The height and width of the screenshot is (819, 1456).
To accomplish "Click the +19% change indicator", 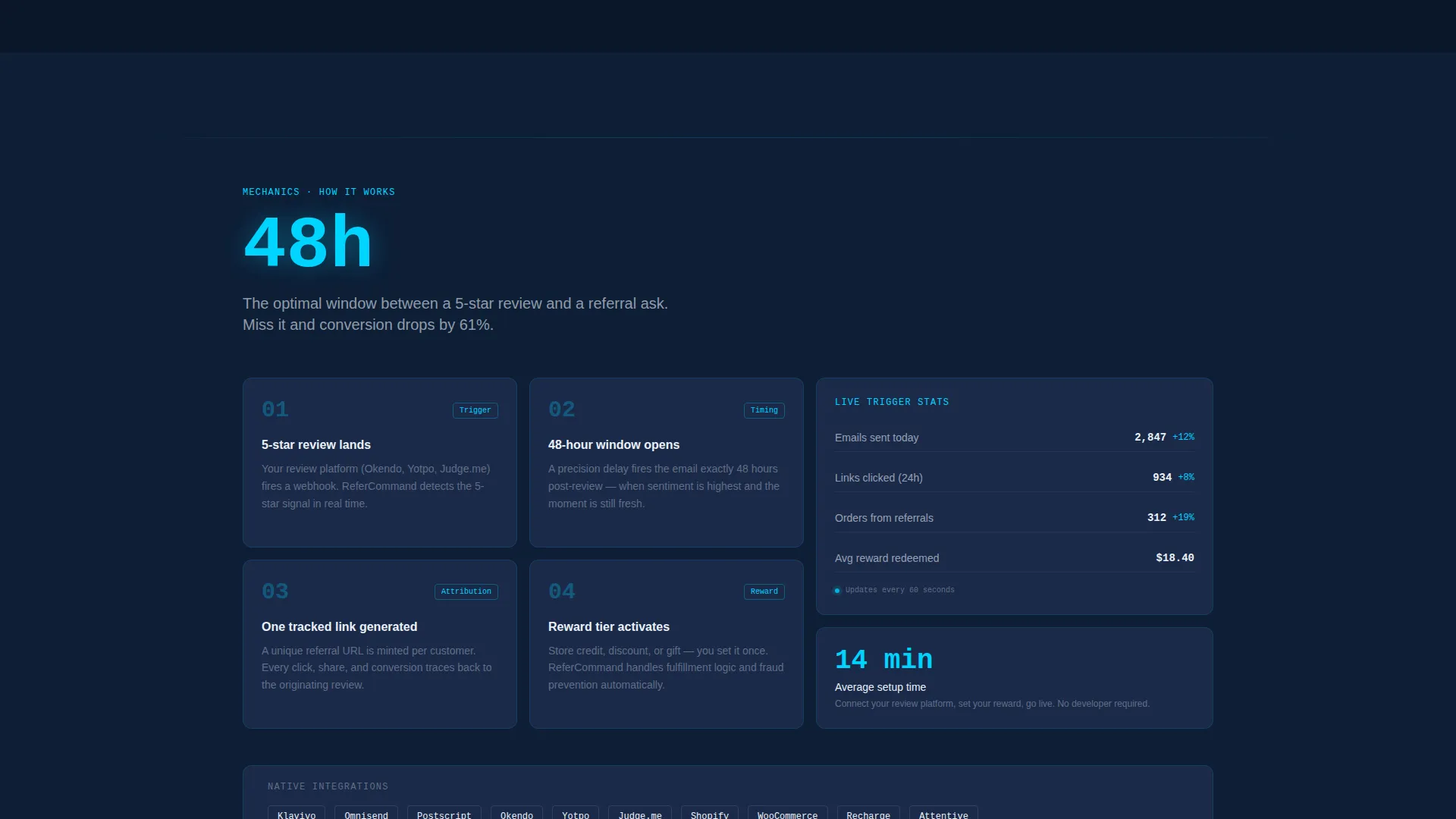I will tap(1183, 518).
